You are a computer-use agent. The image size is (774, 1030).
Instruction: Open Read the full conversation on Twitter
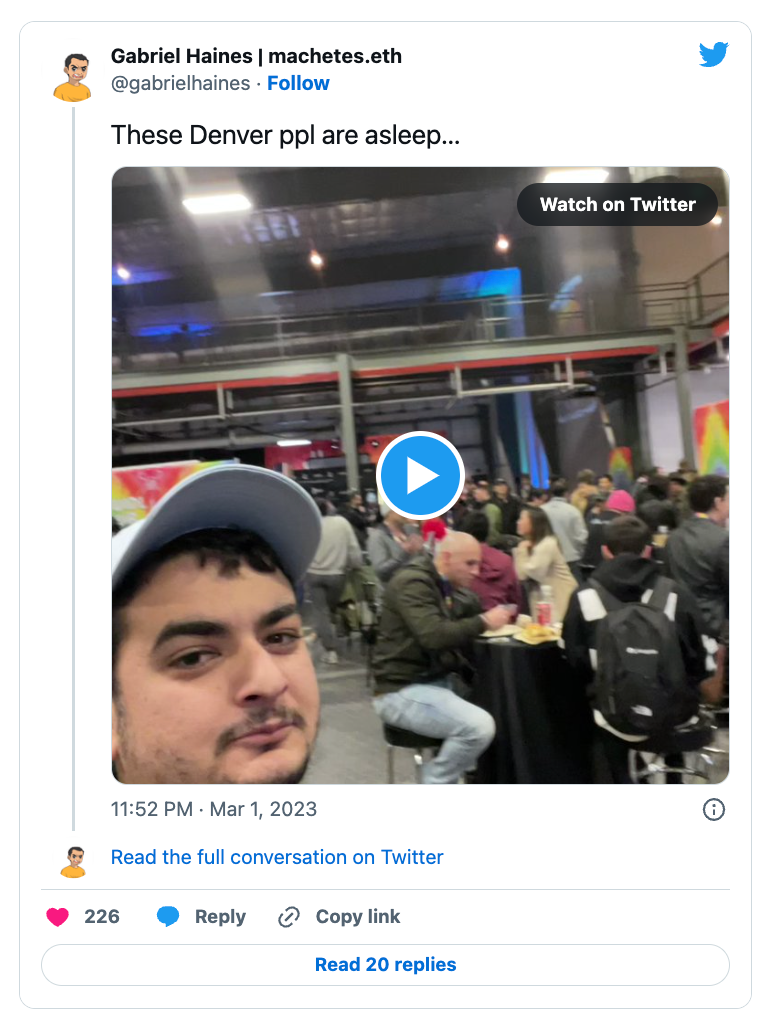click(x=277, y=857)
